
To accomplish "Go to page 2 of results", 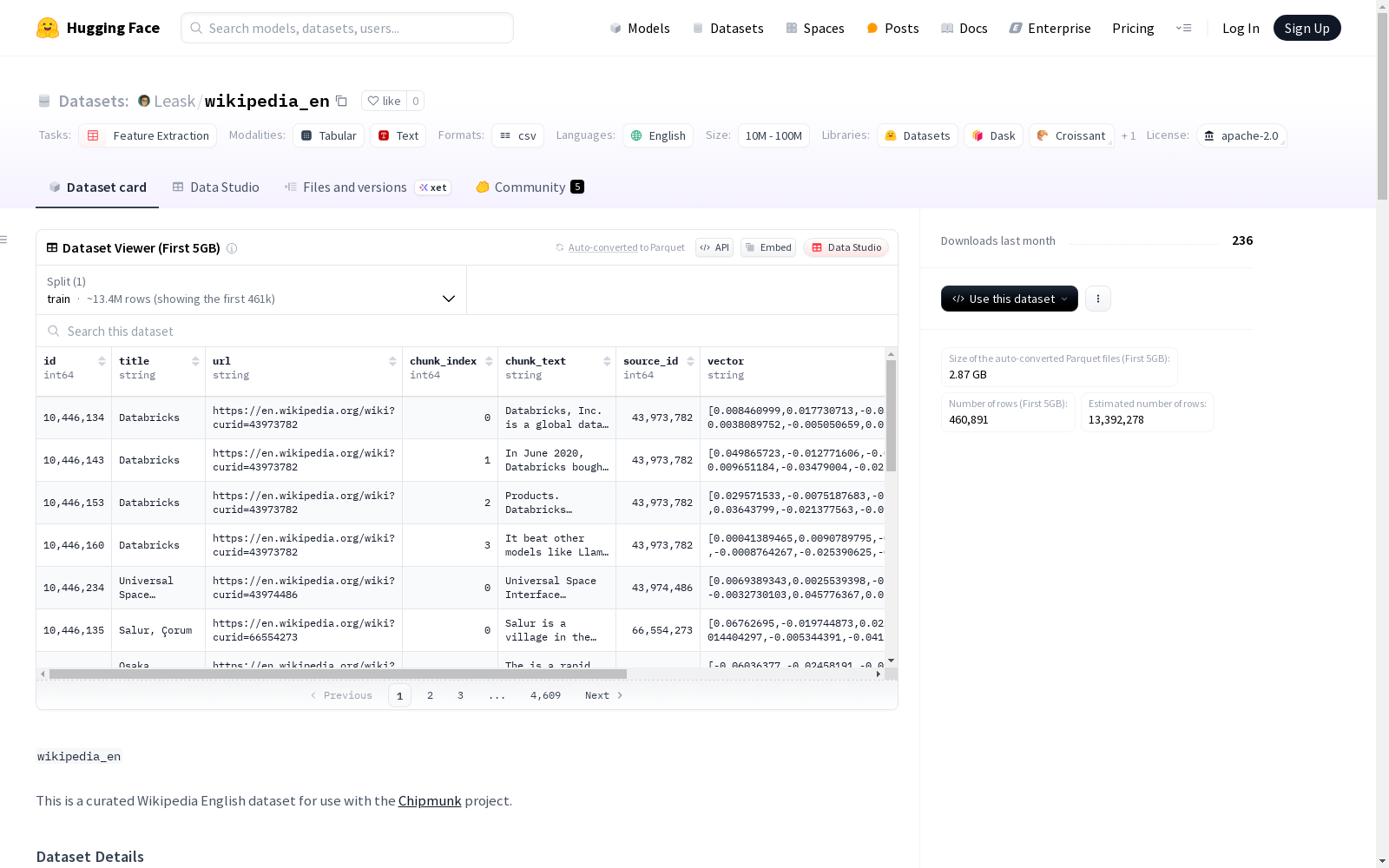I will click(x=430, y=695).
